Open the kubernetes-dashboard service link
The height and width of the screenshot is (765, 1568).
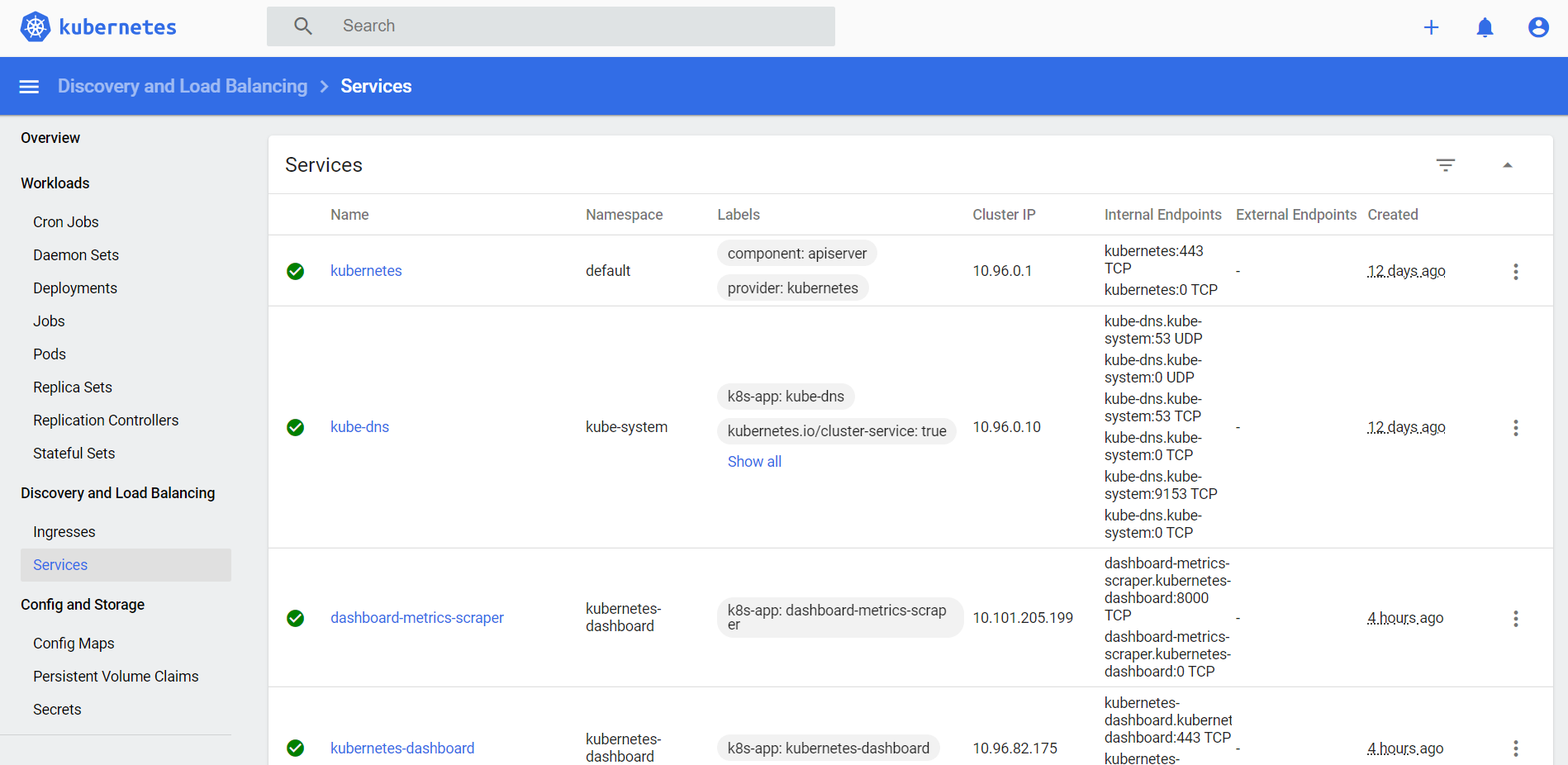pyautogui.click(x=402, y=748)
